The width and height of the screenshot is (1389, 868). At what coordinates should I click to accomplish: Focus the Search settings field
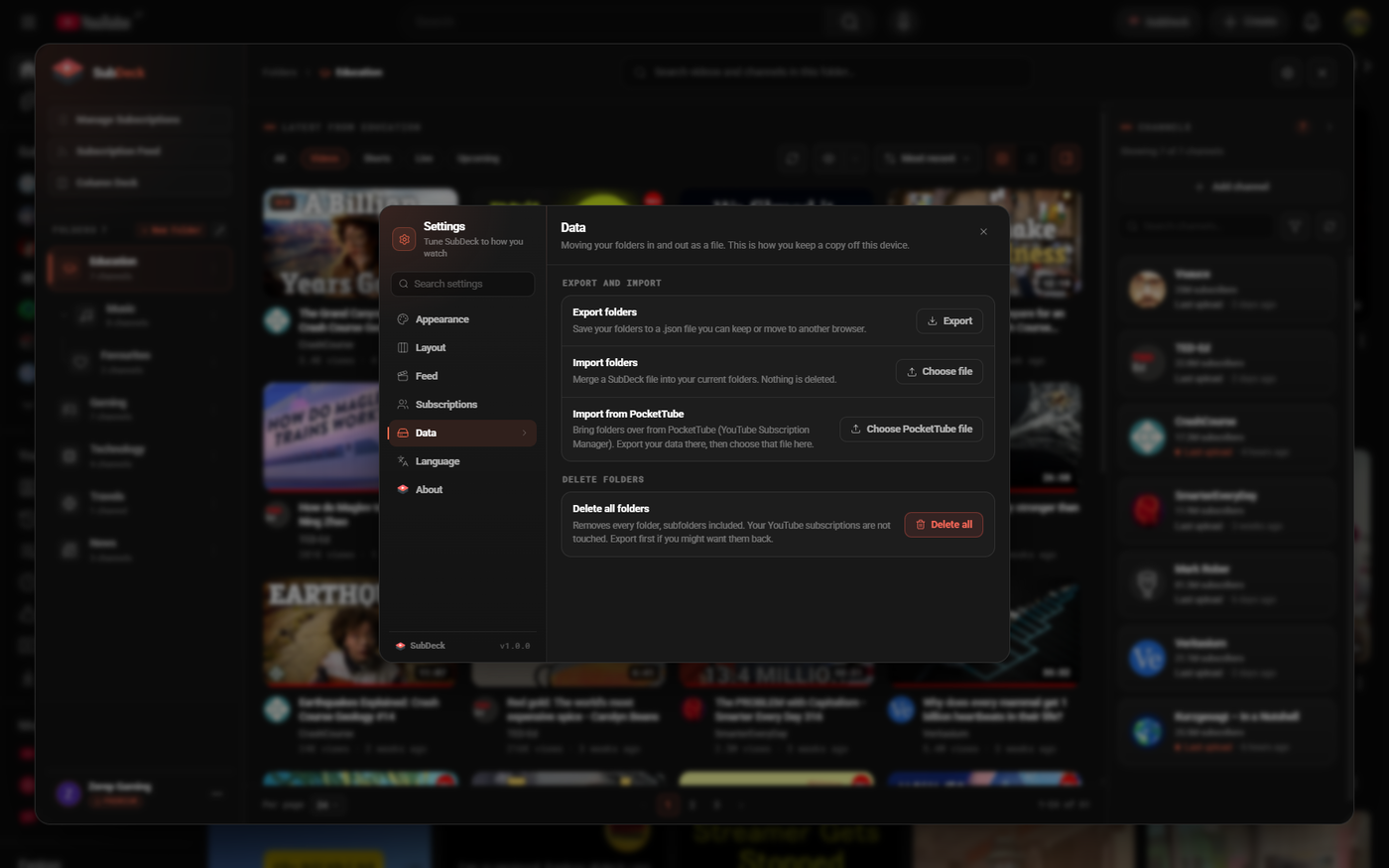point(462,284)
